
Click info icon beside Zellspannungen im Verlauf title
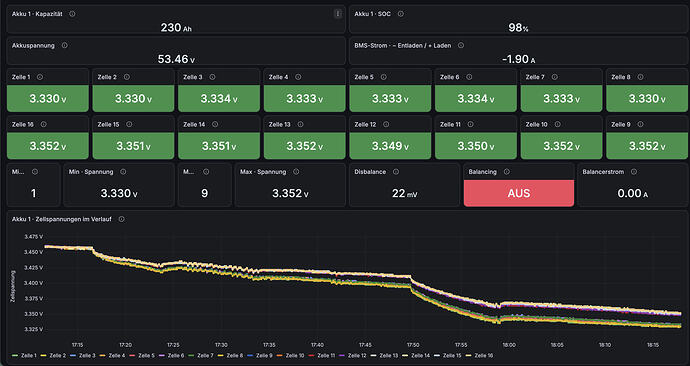(x=121, y=219)
